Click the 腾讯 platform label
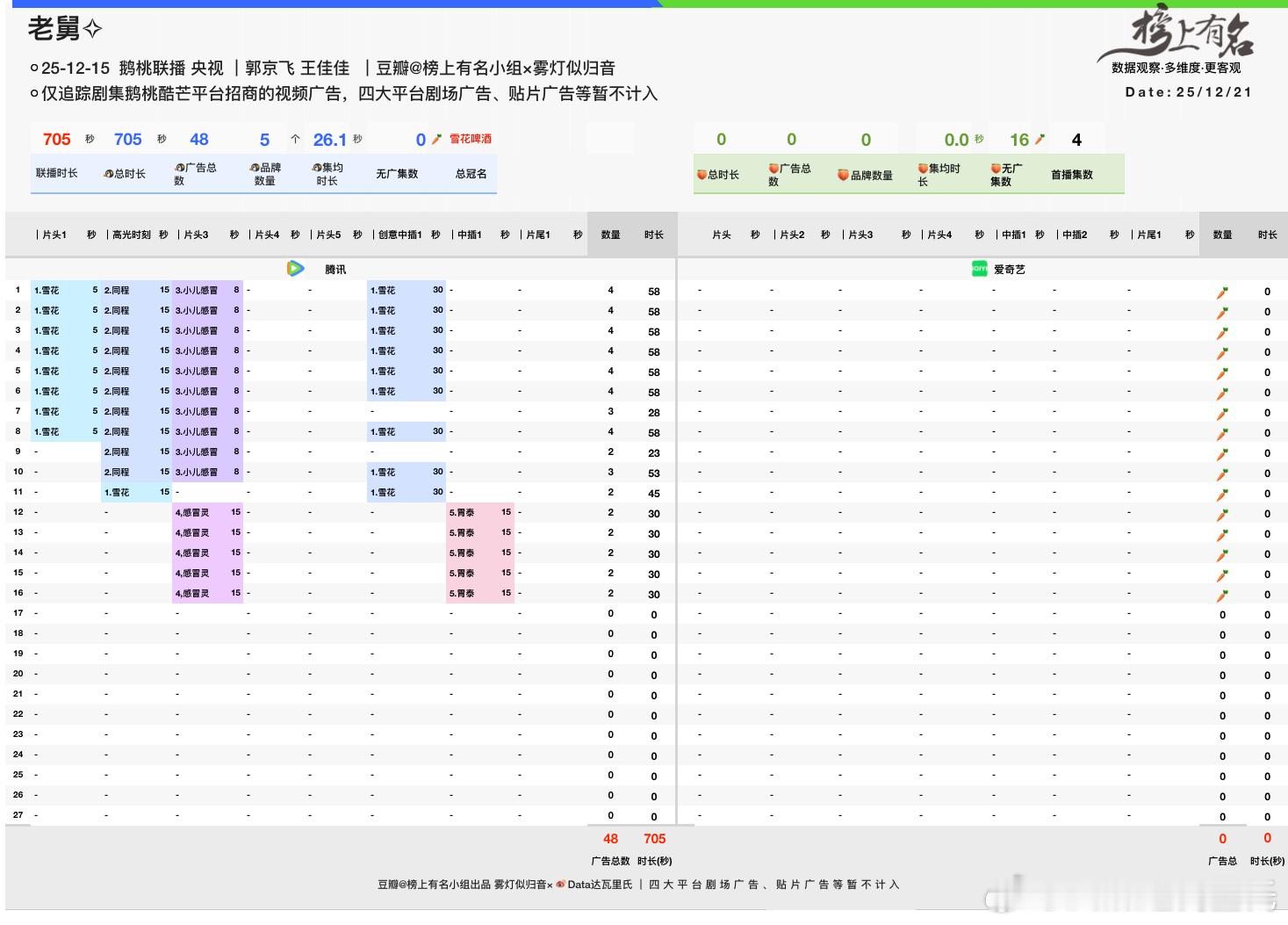The height and width of the screenshot is (925, 1288). (335, 270)
